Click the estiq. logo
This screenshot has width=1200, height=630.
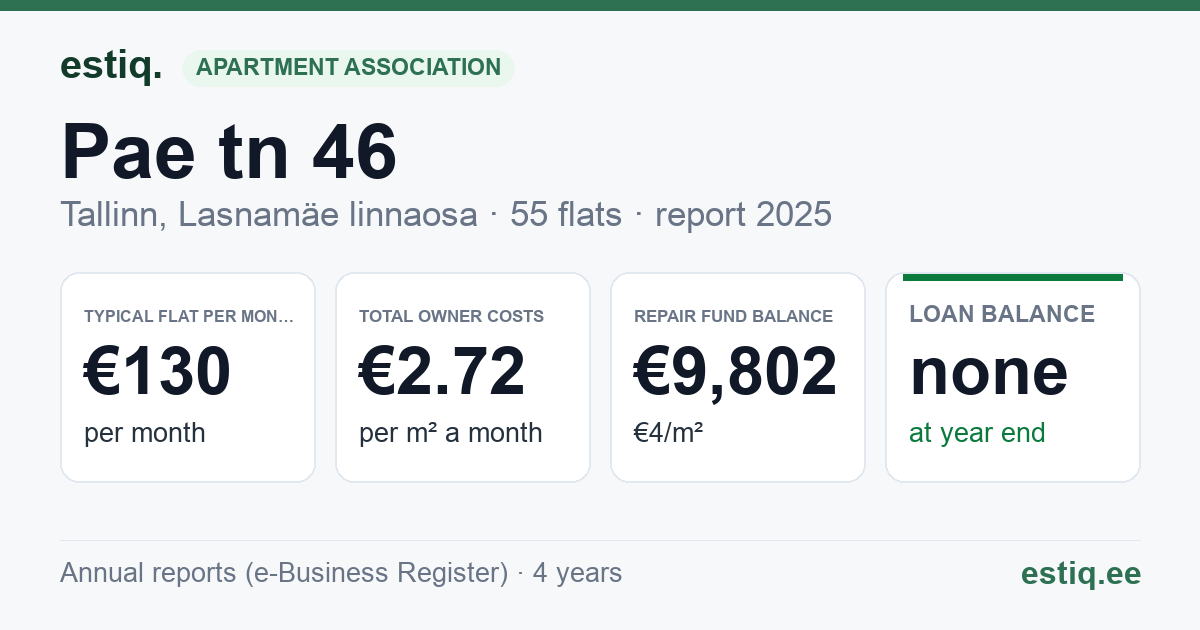point(111,66)
